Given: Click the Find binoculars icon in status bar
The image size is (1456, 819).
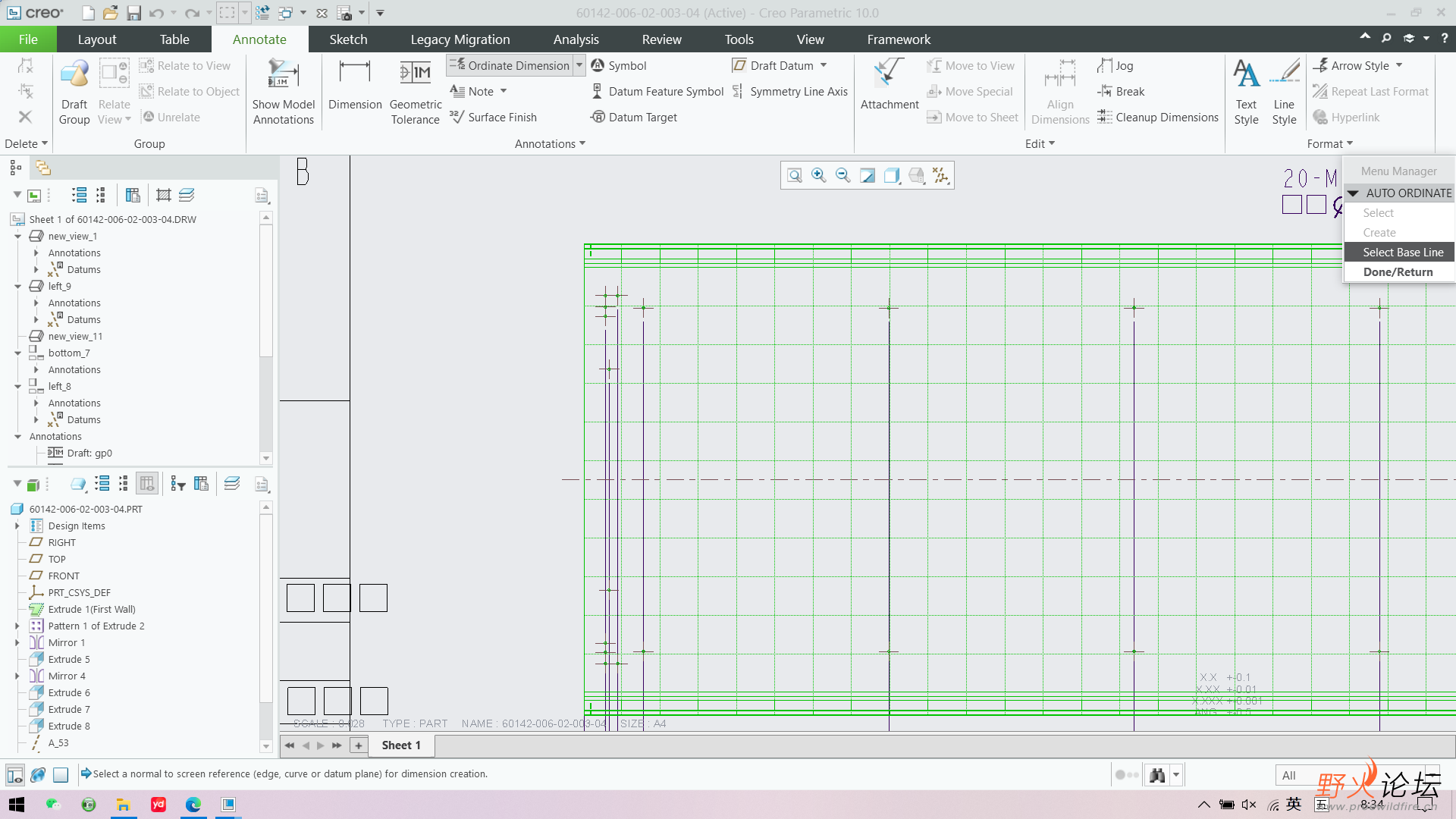Looking at the screenshot, I should tap(1157, 775).
